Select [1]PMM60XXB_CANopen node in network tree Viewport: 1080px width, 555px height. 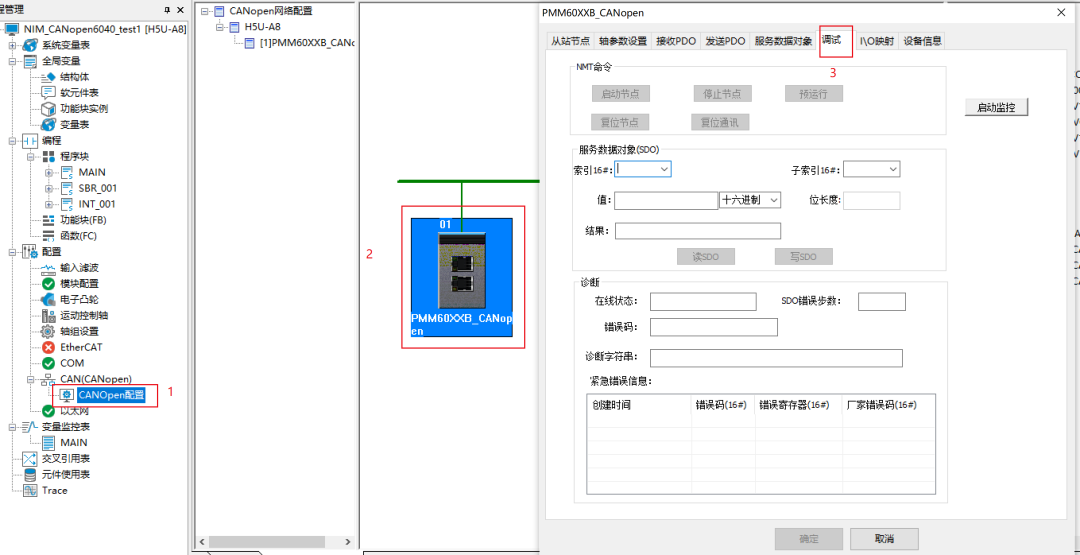tap(307, 43)
